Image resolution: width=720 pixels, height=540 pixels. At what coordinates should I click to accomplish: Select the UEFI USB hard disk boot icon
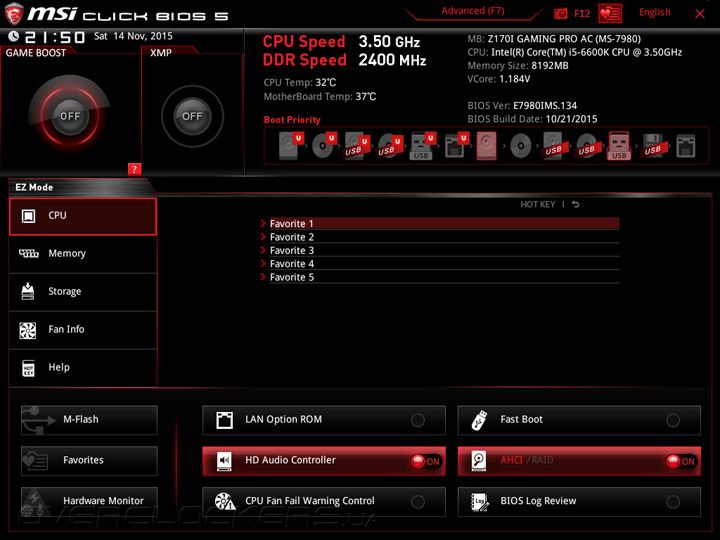click(357, 146)
